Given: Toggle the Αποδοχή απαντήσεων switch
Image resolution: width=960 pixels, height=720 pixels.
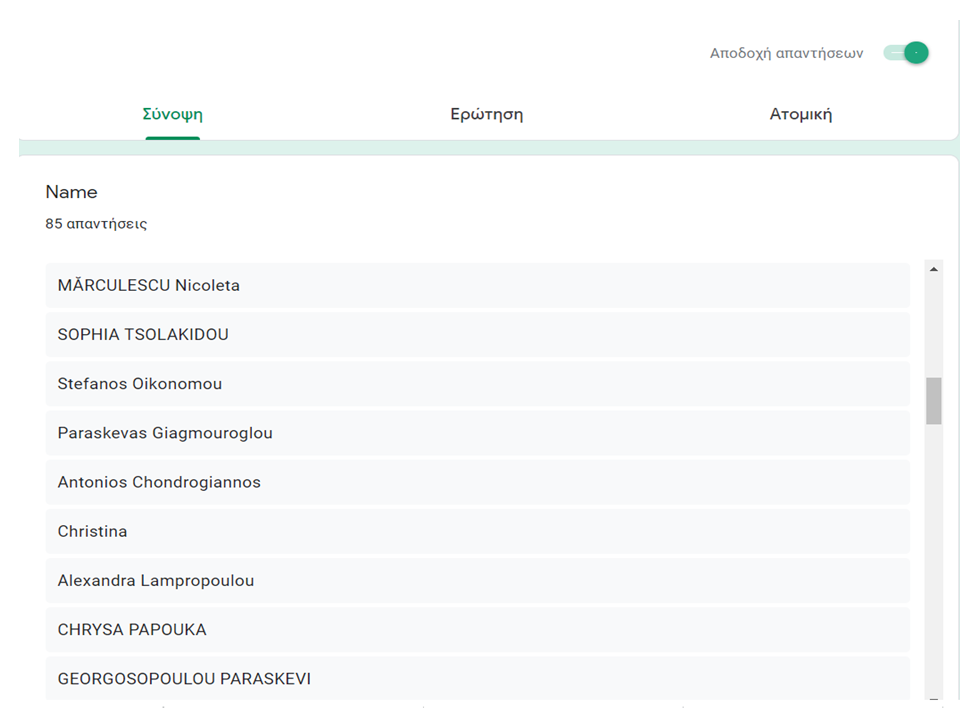Looking at the screenshot, I should [x=907, y=53].
